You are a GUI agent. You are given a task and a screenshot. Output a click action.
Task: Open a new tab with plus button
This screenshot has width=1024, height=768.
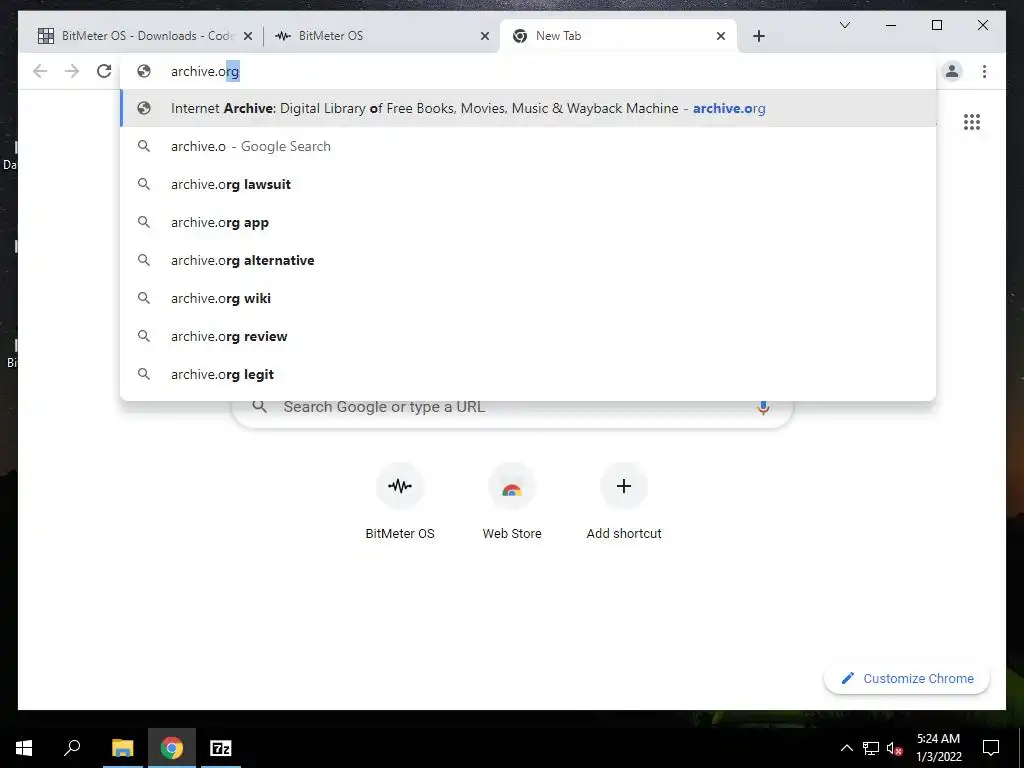pos(758,36)
